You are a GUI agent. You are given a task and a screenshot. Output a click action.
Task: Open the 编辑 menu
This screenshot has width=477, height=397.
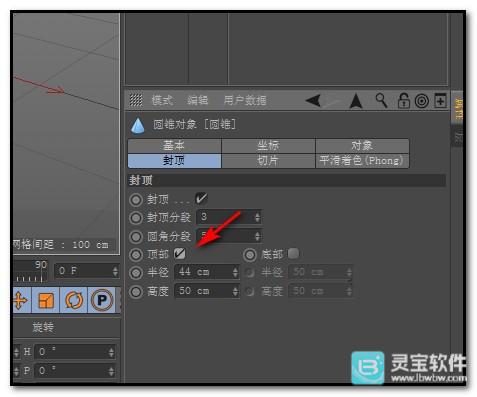(x=197, y=100)
